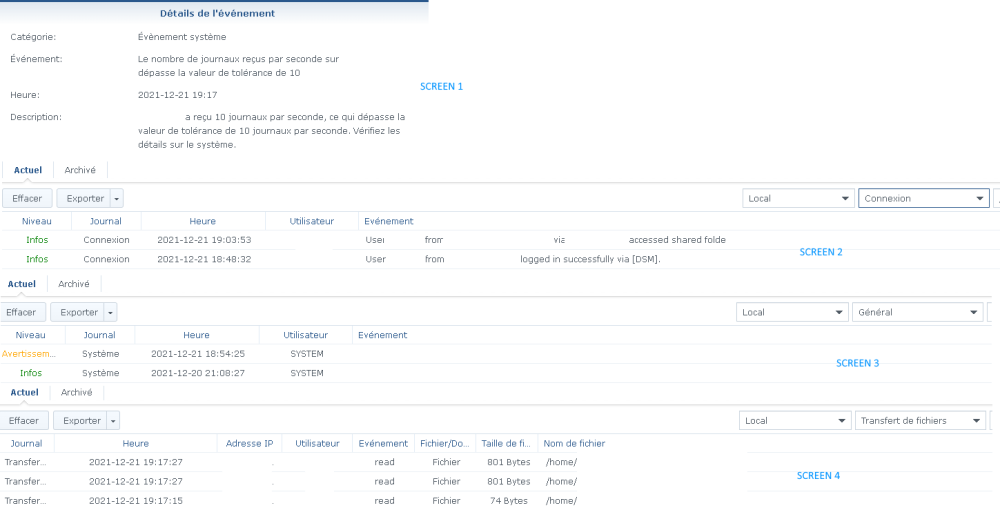Switch to Actuel tab in Connexion log panel
The height and width of the screenshot is (519, 1000).
point(28,170)
